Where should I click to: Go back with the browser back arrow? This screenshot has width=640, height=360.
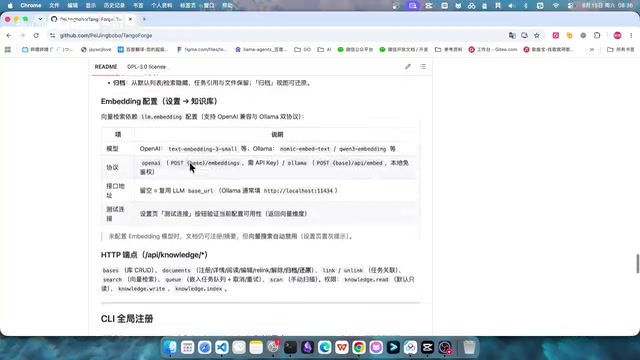coord(9,36)
